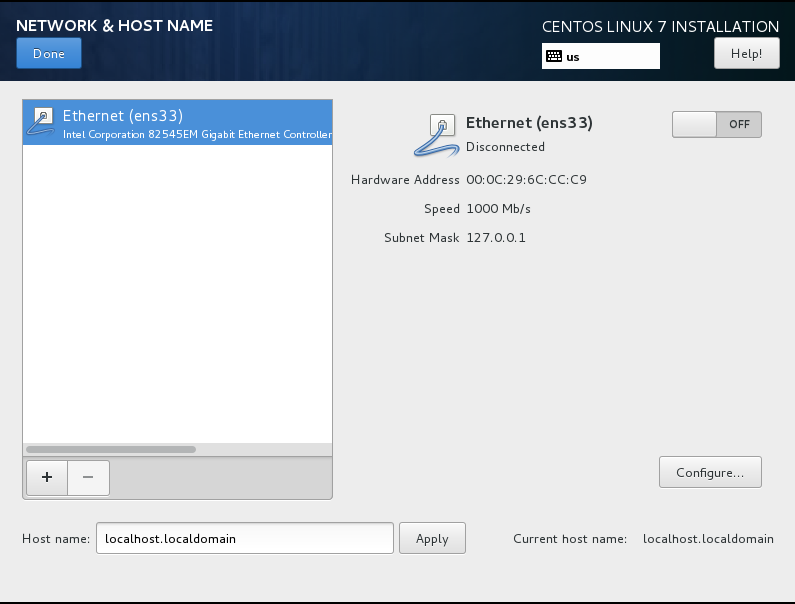Click the ethernet cable icon in list row

pyautogui.click(x=41, y=122)
